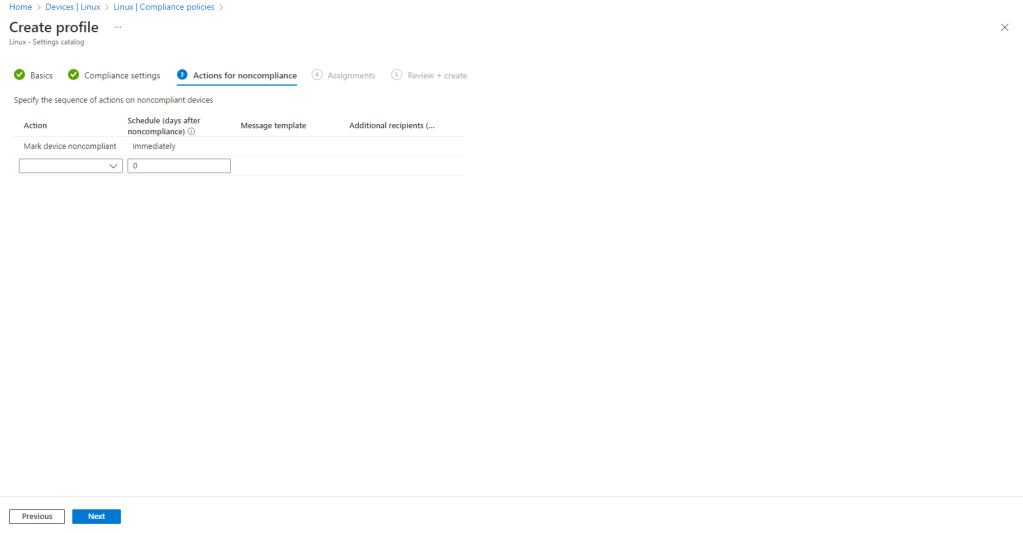1023x533 pixels.
Task: Open the Devices | Linux breadcrumb link
Action: 73,7
